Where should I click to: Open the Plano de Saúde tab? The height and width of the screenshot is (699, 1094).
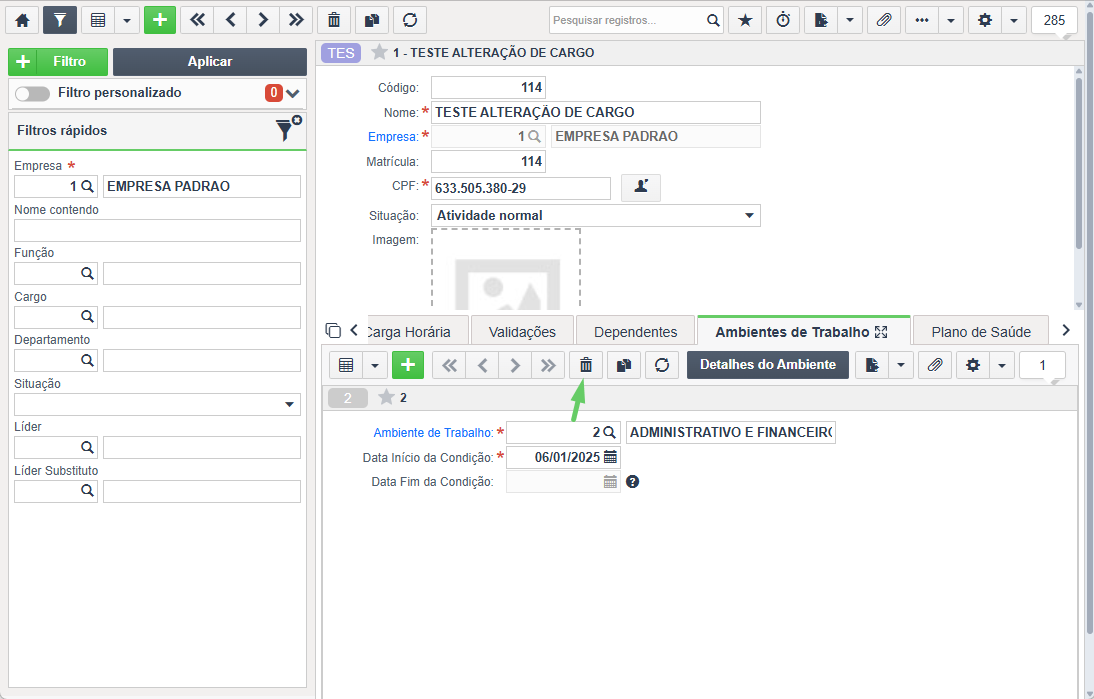tap(981, 332)
